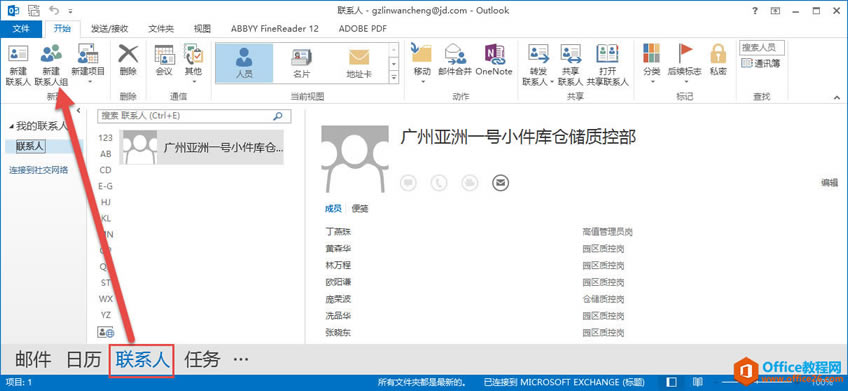Screen dimensions: 848x391
Task: Select the People (人员) view
Action: 244,63
